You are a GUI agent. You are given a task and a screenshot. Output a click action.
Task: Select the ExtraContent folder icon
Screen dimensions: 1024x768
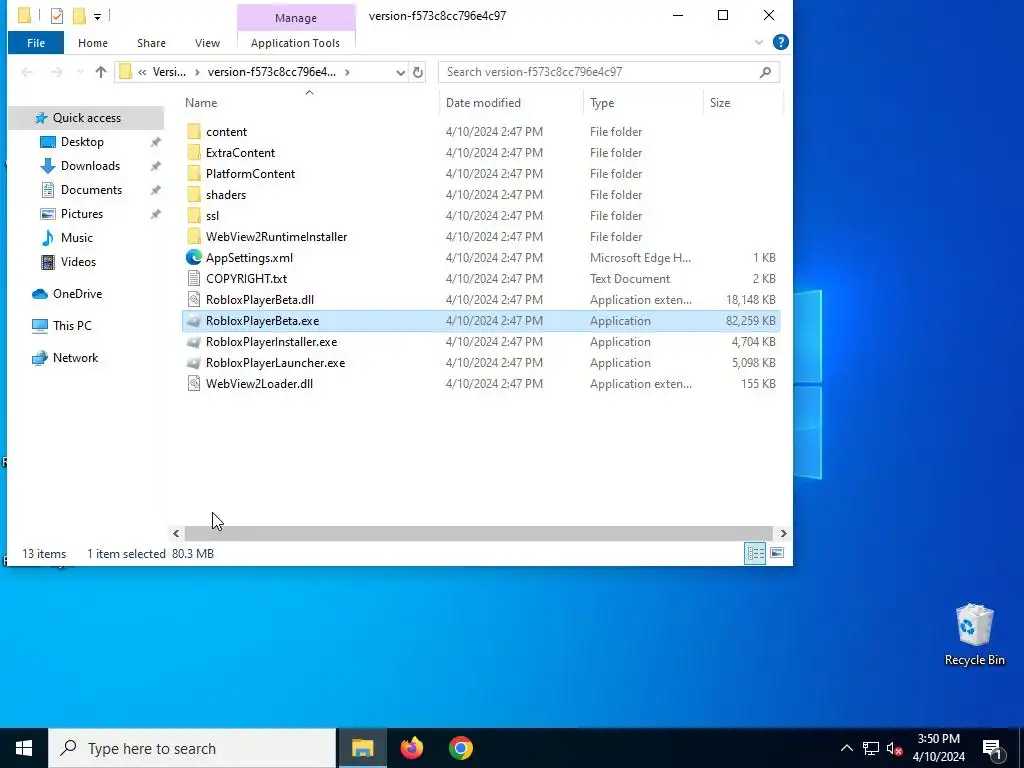(194, 153)
